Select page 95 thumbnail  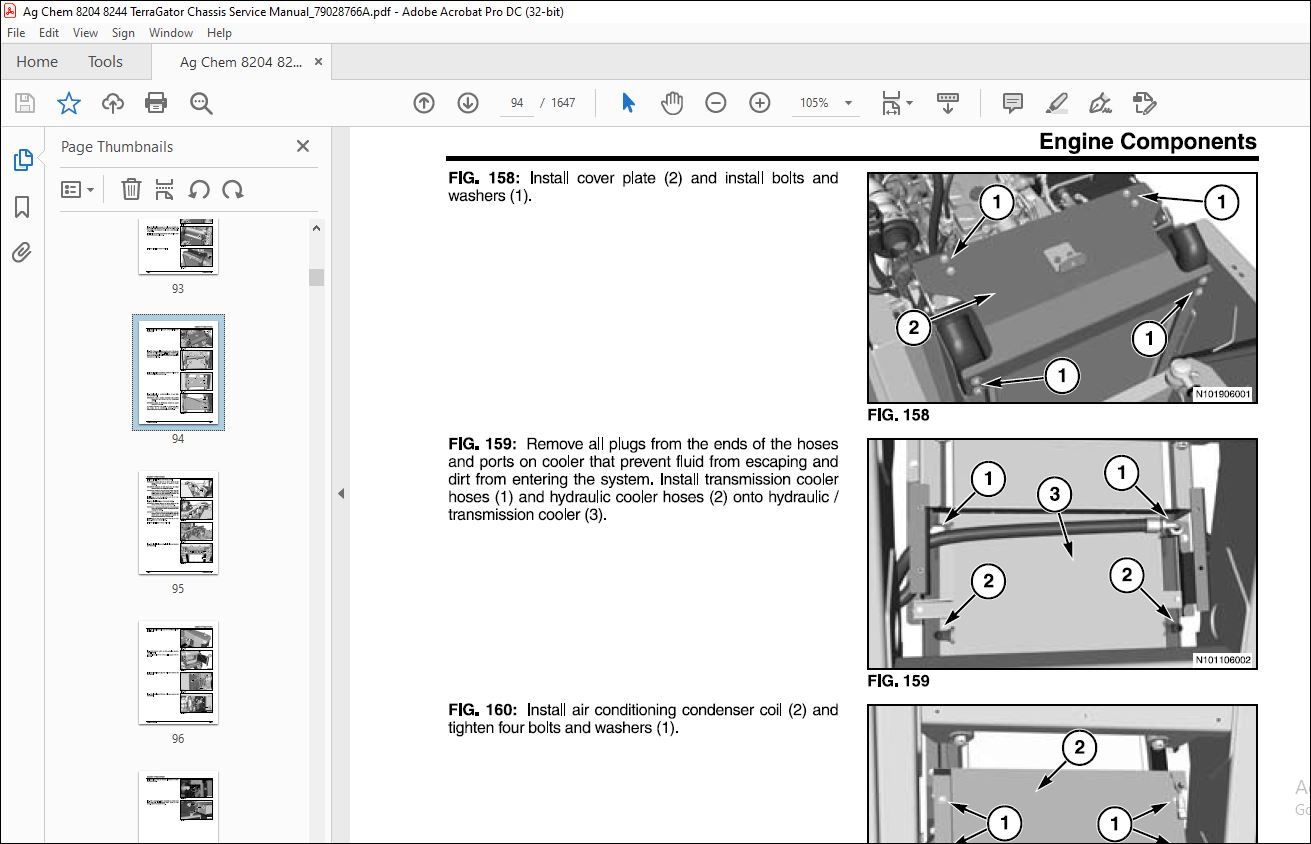coord(178,523)
